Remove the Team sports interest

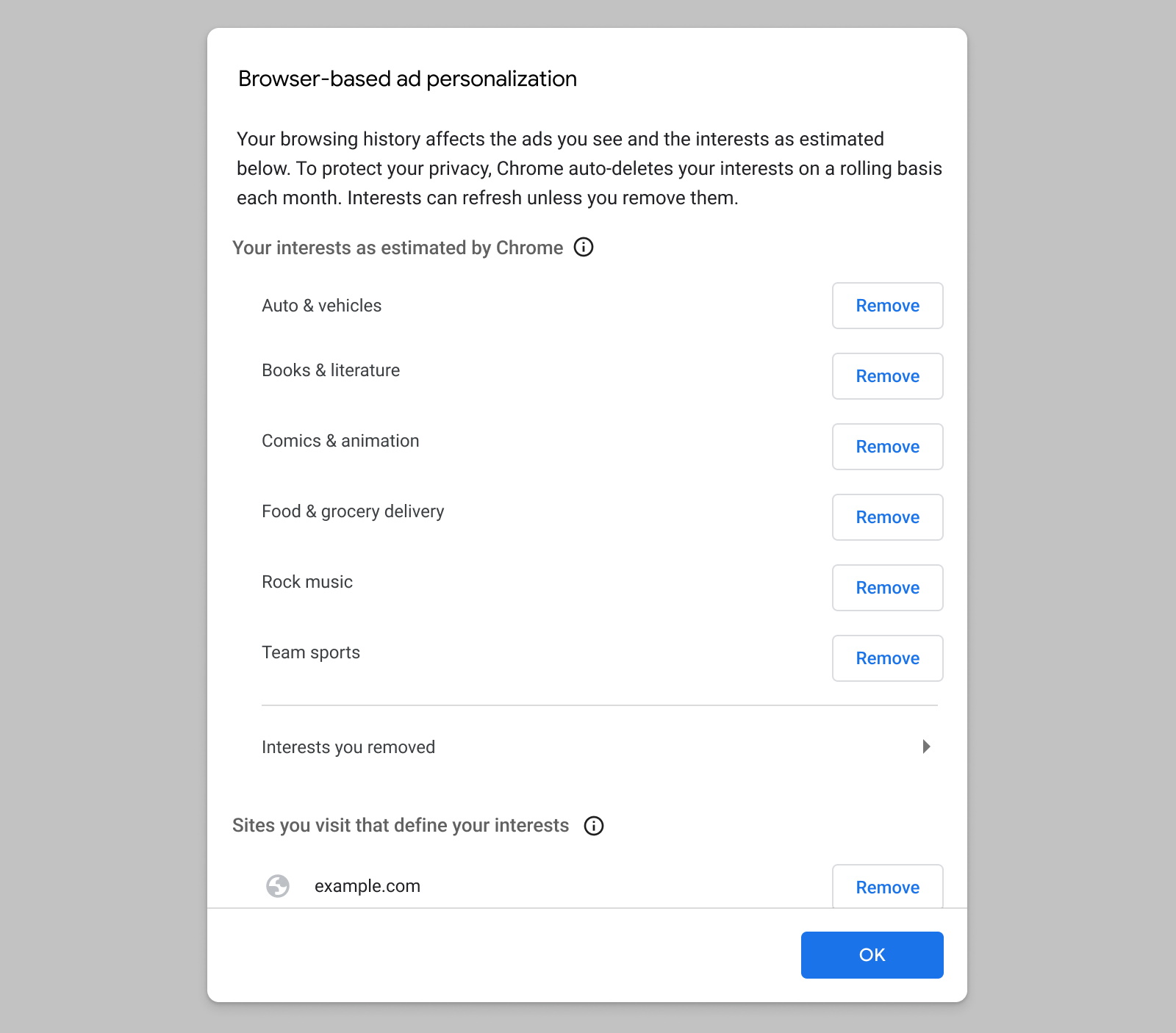(x=887, y=658)
